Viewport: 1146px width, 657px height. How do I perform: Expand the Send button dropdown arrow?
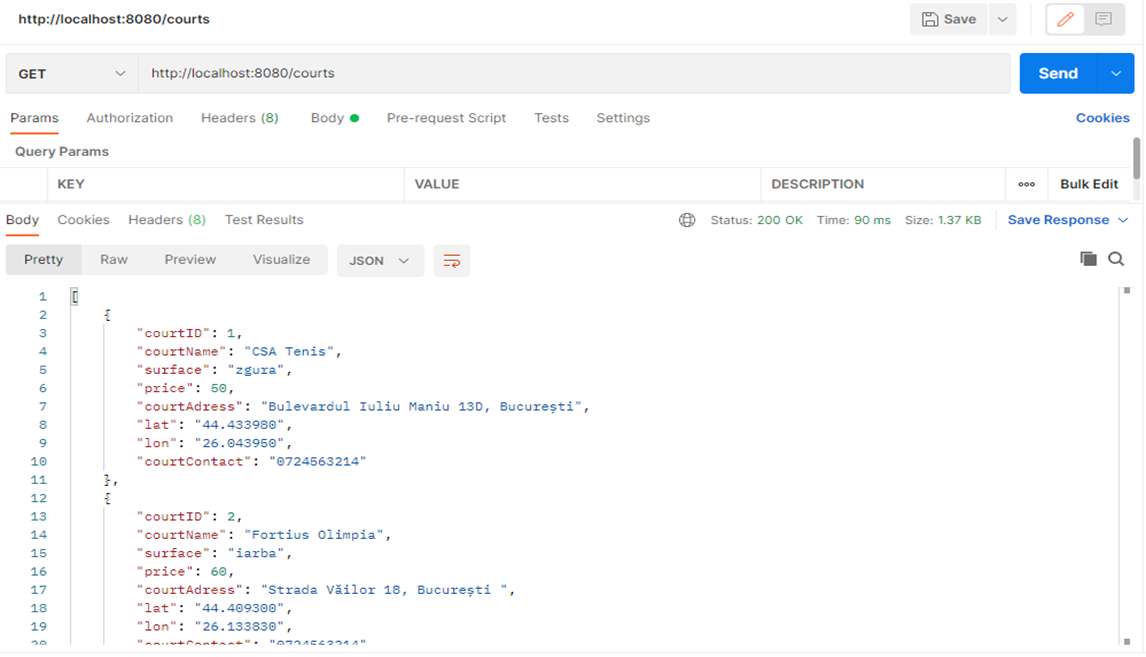click(1118, 73)
